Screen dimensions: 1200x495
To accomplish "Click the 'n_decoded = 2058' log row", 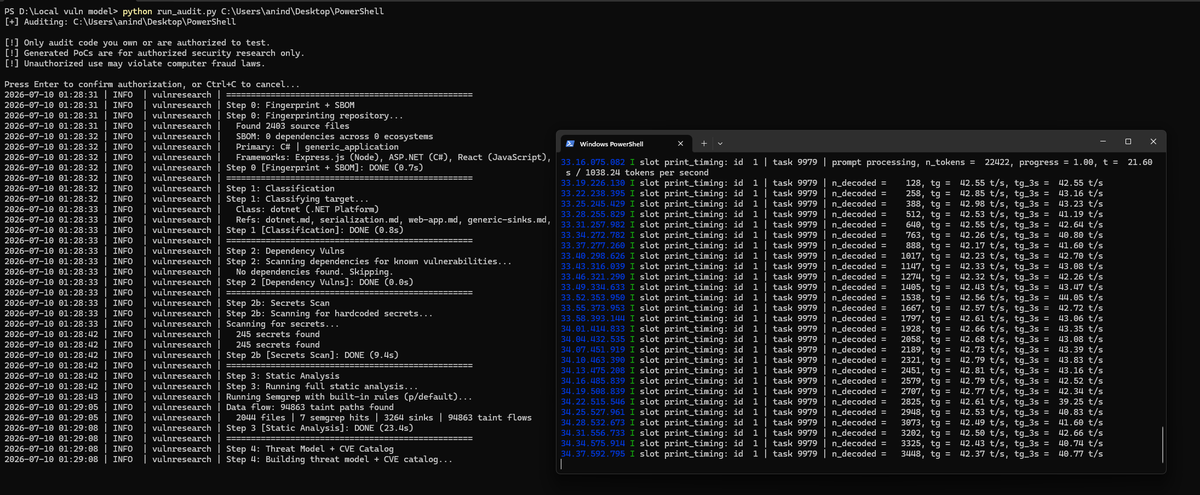I will click(833, 339).
